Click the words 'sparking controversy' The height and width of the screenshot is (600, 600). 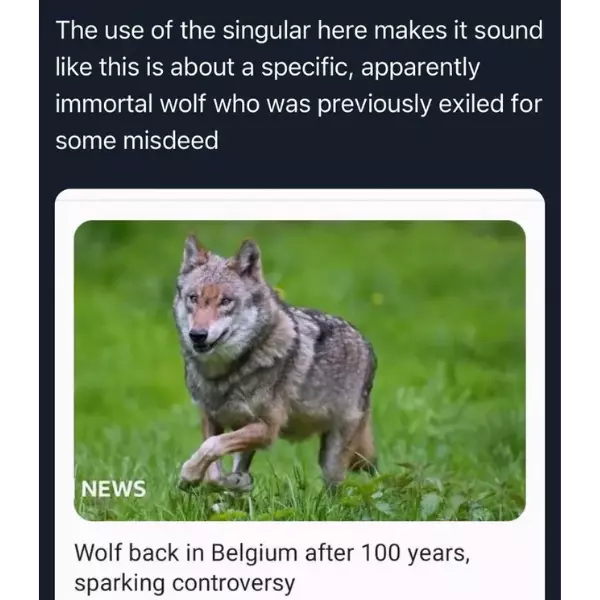tap(184, 584)
